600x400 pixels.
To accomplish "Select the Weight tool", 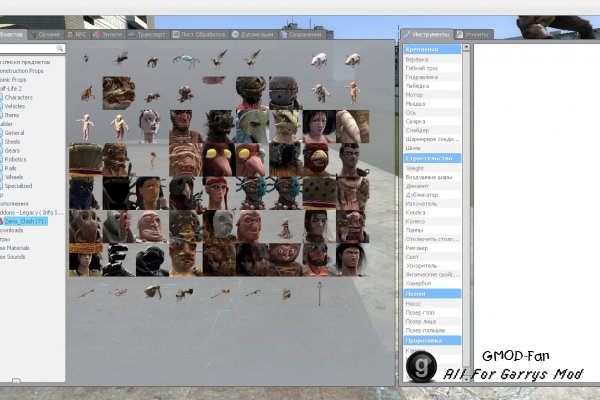I will tap(432, 168).
